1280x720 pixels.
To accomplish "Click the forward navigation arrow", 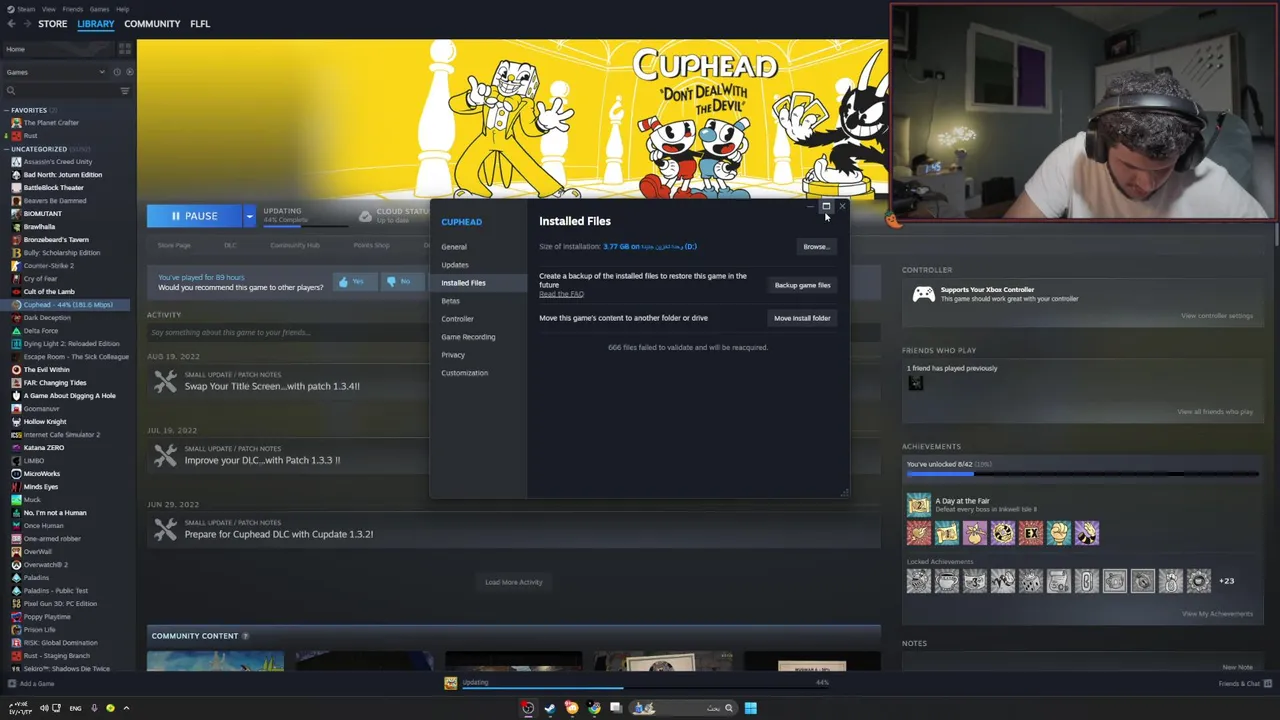I will tap(27, 24).
